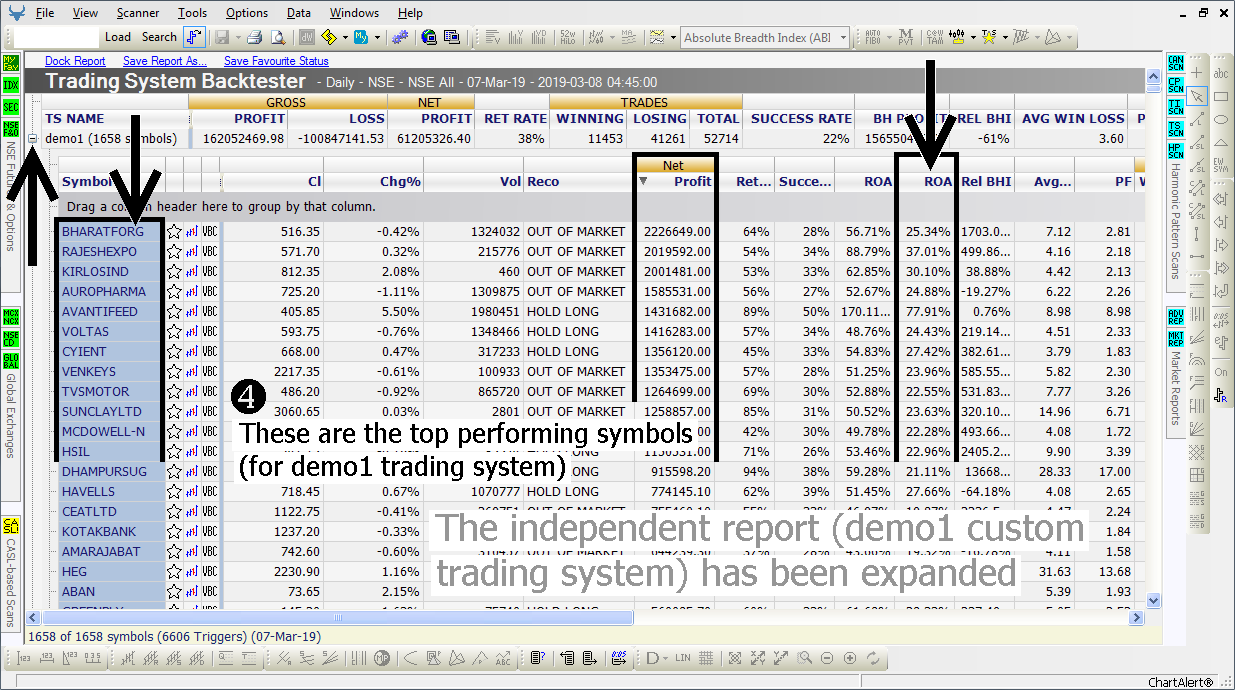Select the EW SYM tool
The height and width of the screenshot is (690, 1235).
[1221, 165]
